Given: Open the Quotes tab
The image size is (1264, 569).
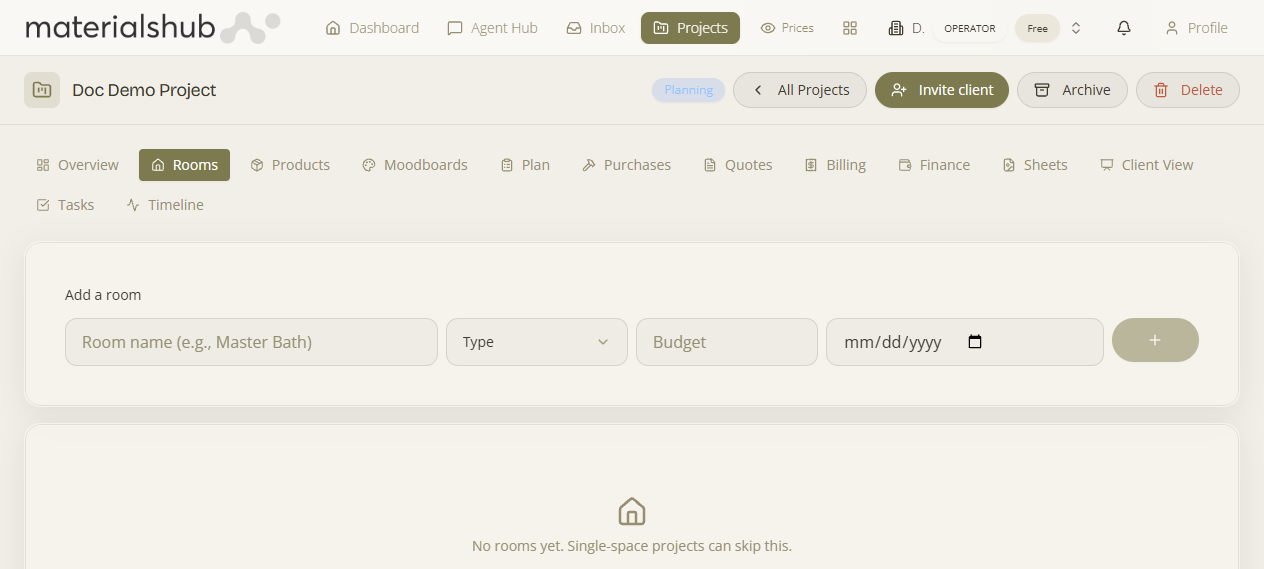Looking at the screenshot, I should click(x=738, y=165).
